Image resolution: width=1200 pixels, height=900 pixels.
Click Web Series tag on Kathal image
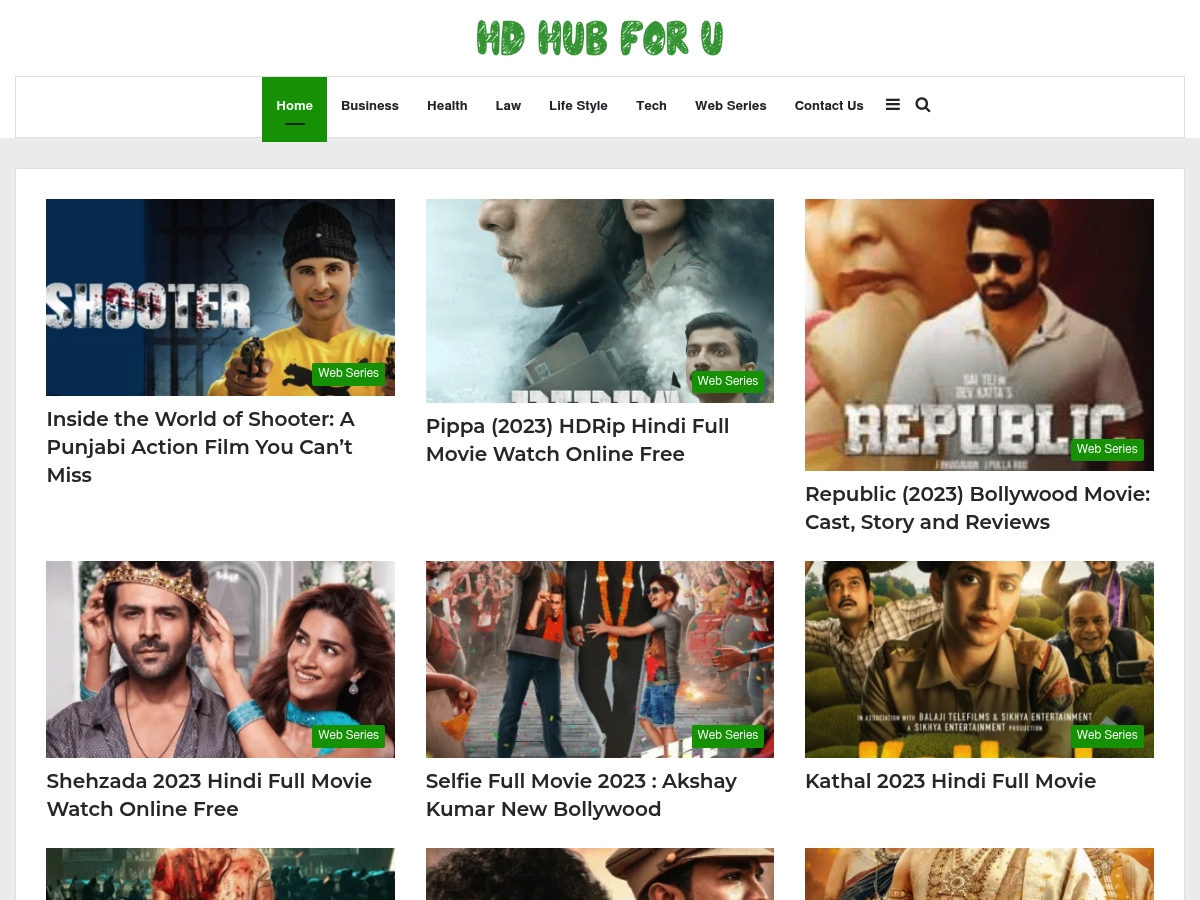pos(1107,736)
